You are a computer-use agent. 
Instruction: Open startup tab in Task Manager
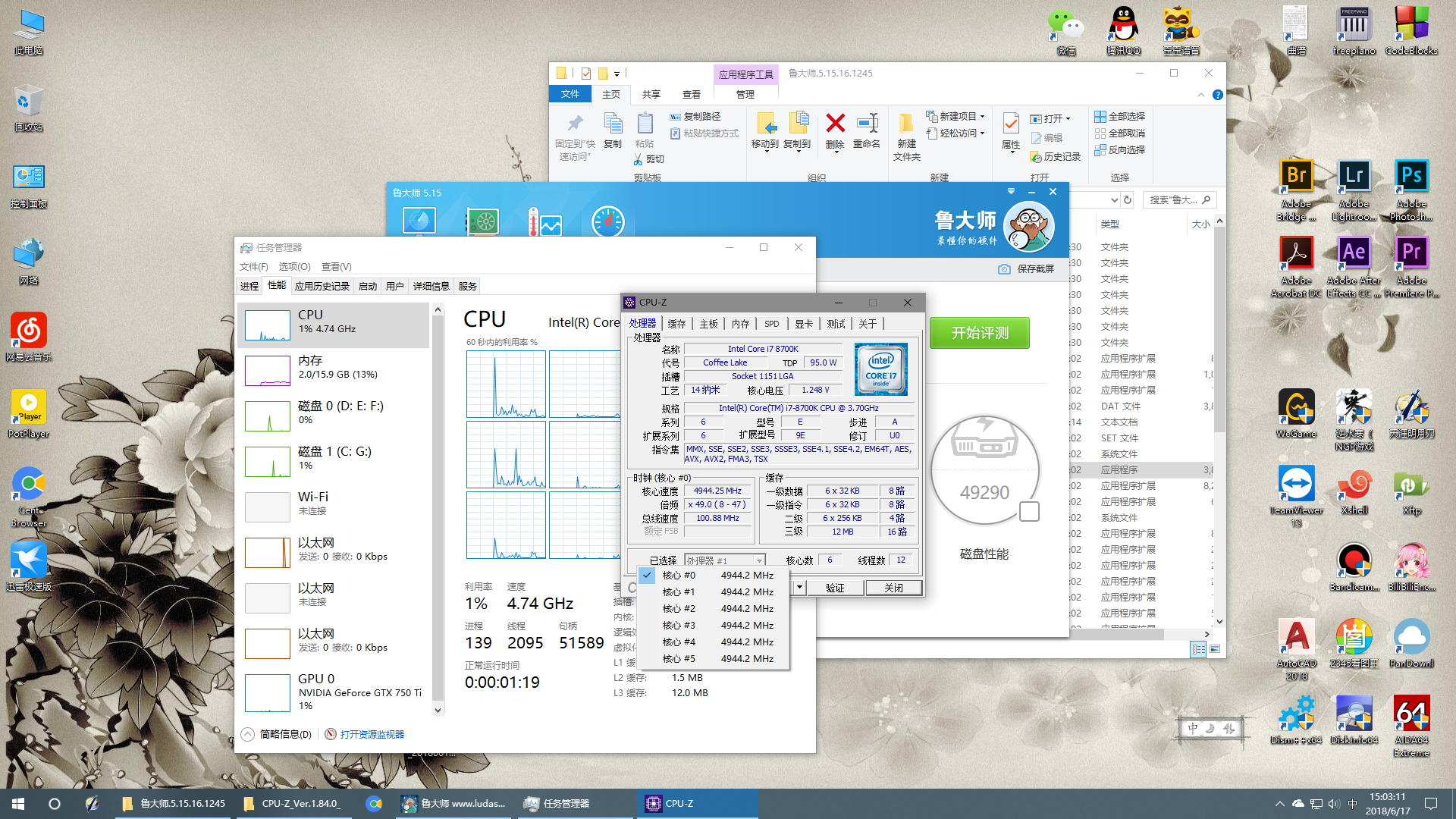368,286
